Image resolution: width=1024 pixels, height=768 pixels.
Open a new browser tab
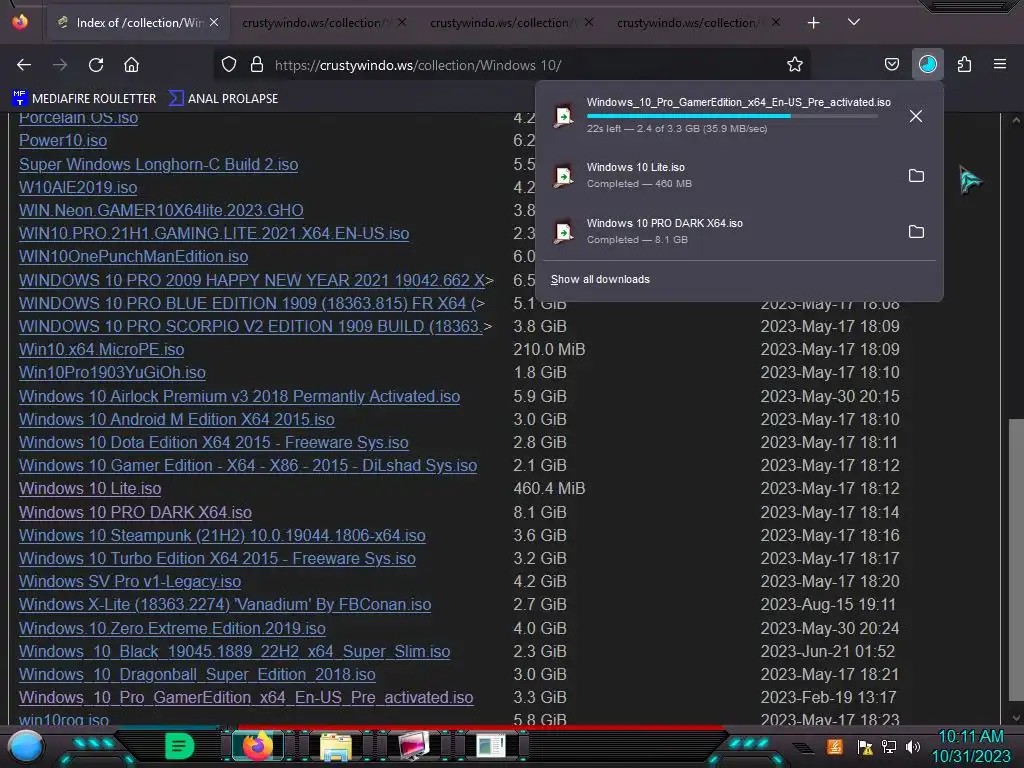tap(813, 23)
